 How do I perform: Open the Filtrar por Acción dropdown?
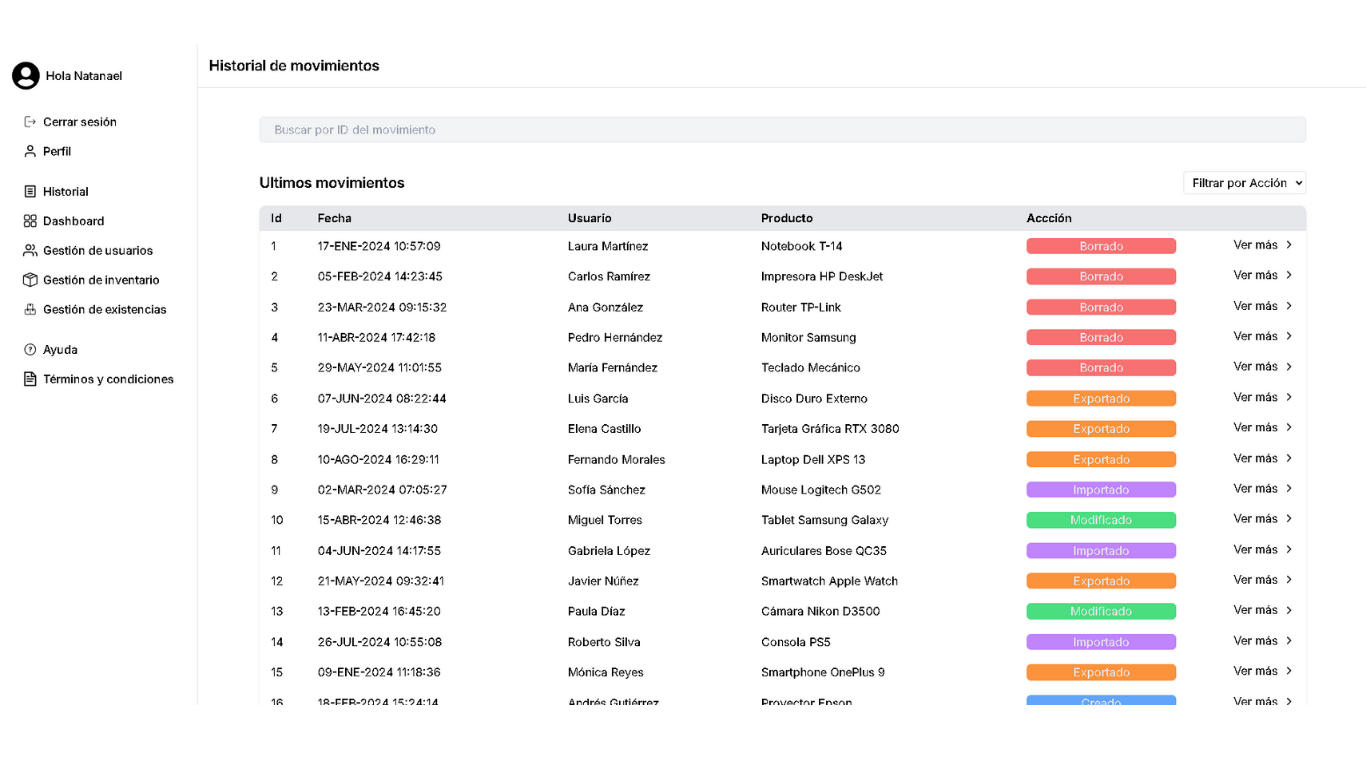tap(1244, 183)
